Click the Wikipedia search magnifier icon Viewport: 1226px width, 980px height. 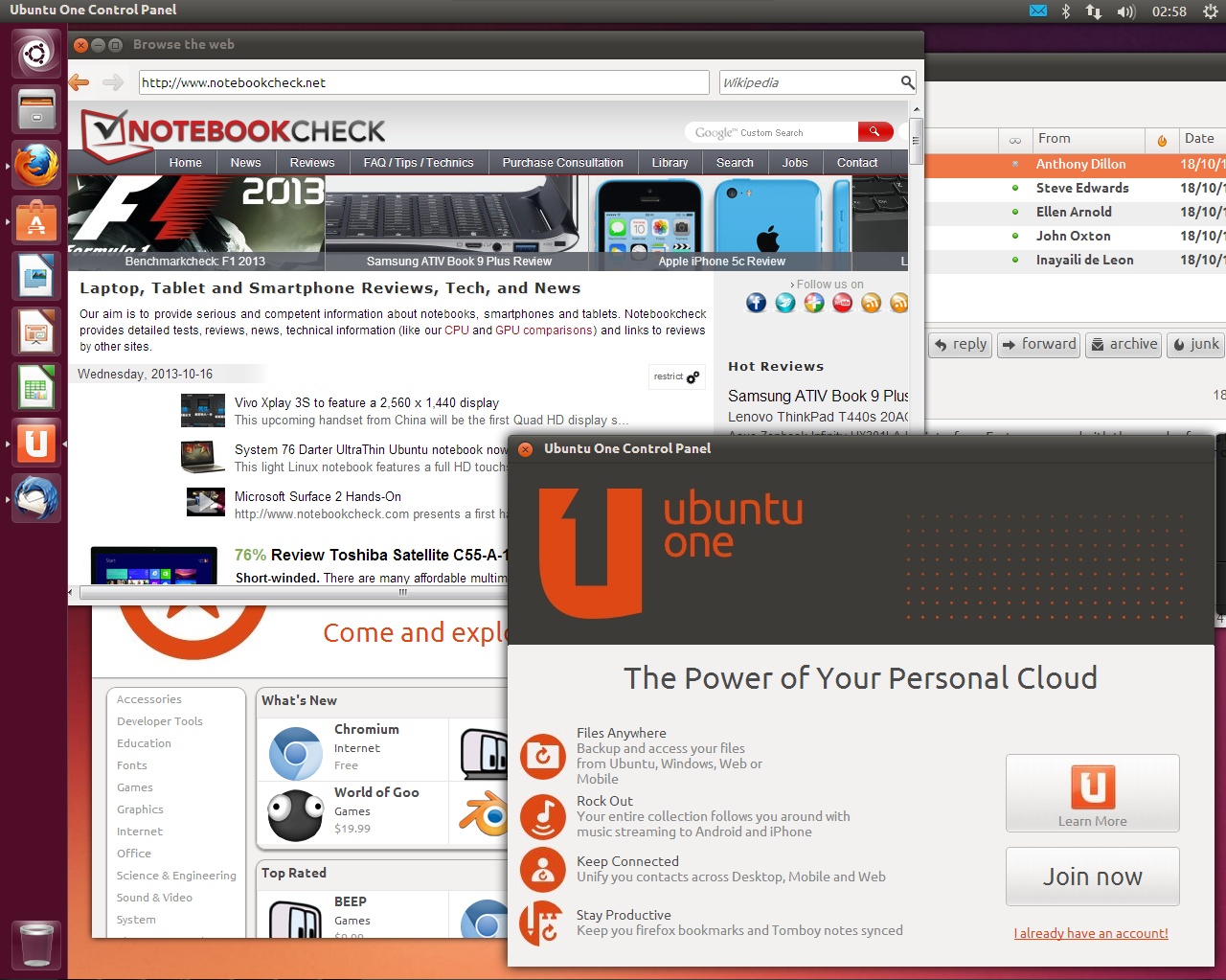(907, 82)
